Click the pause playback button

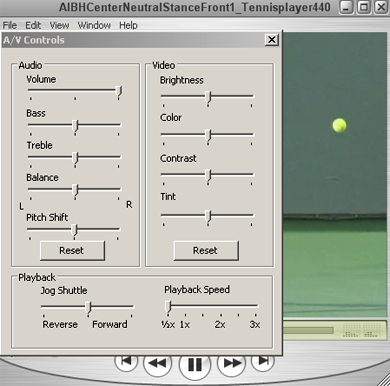[195, 365]
